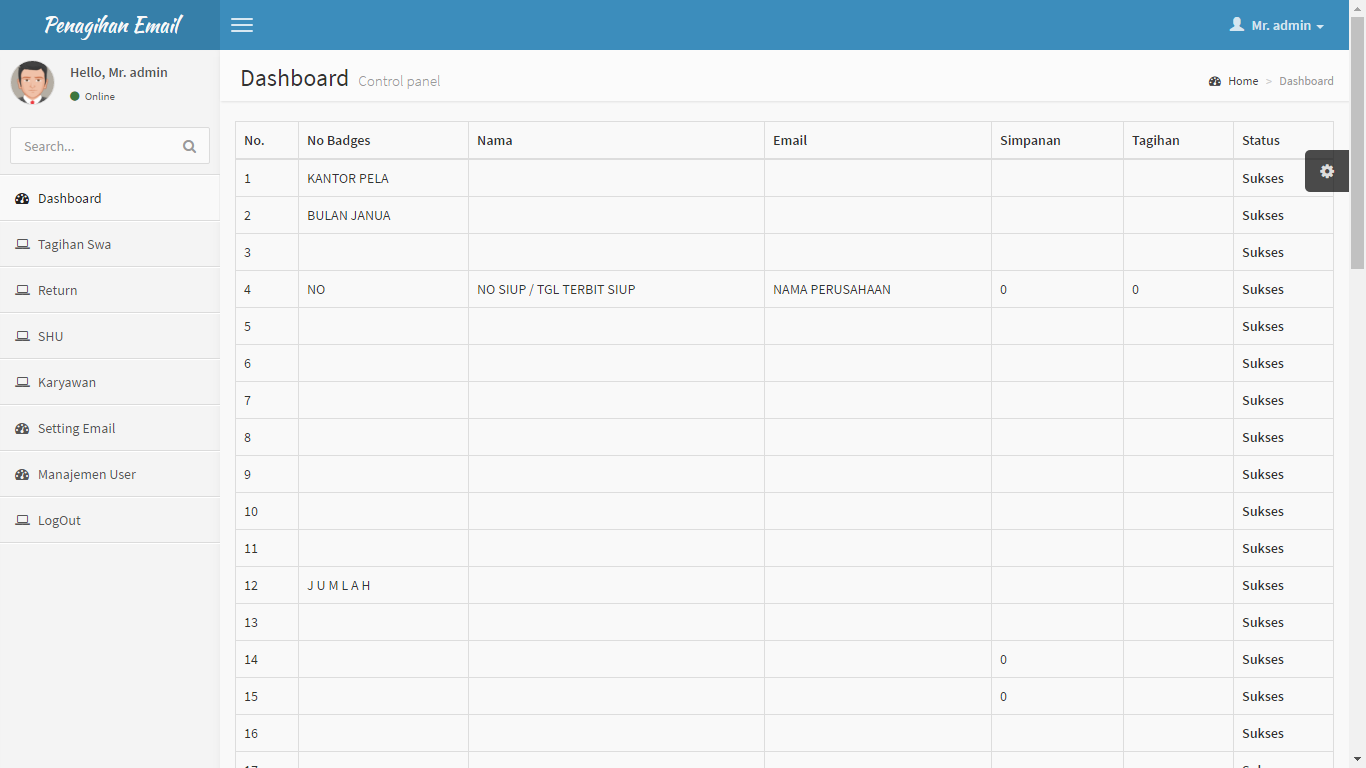Click the Home breadcrumb link
The image size is (1366, 768).
[x=1243, y=81]
